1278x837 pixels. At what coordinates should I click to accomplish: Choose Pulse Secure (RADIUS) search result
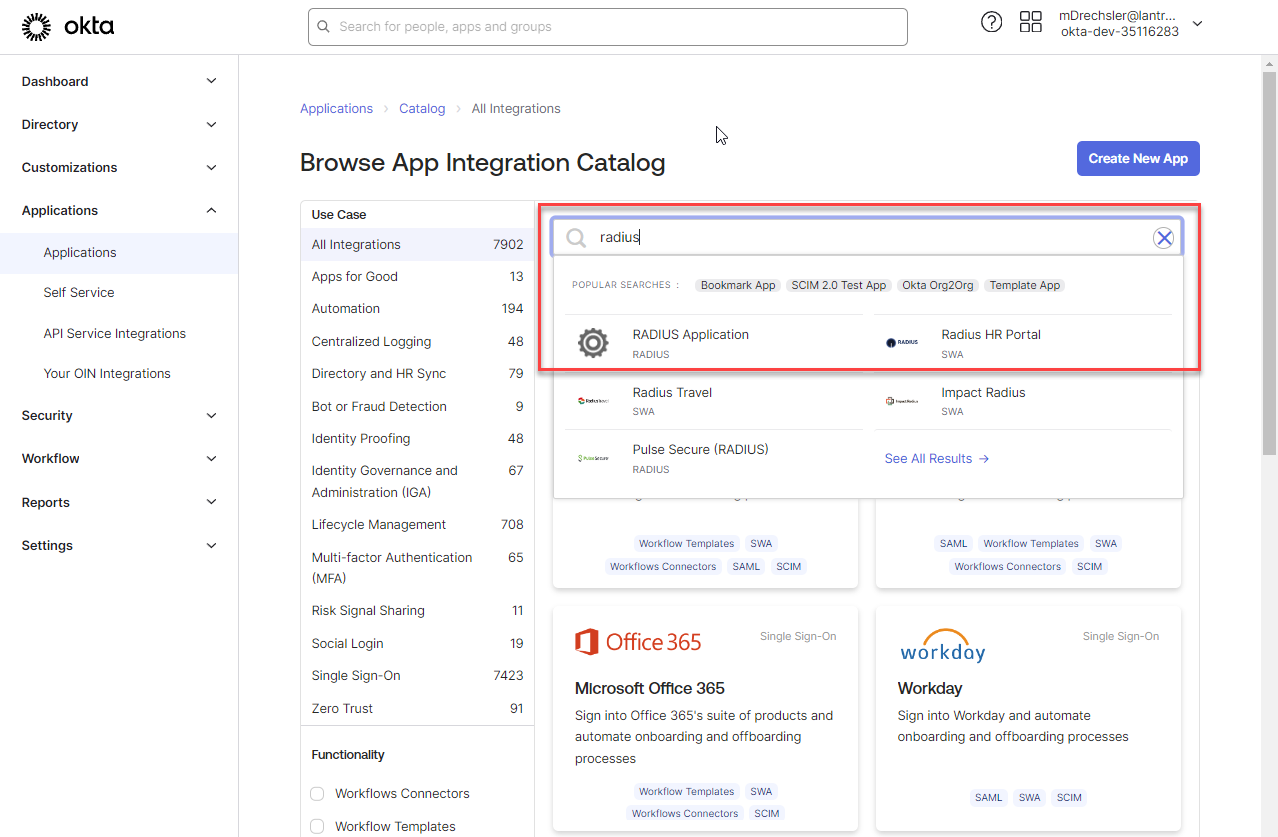tap(714, 459)
